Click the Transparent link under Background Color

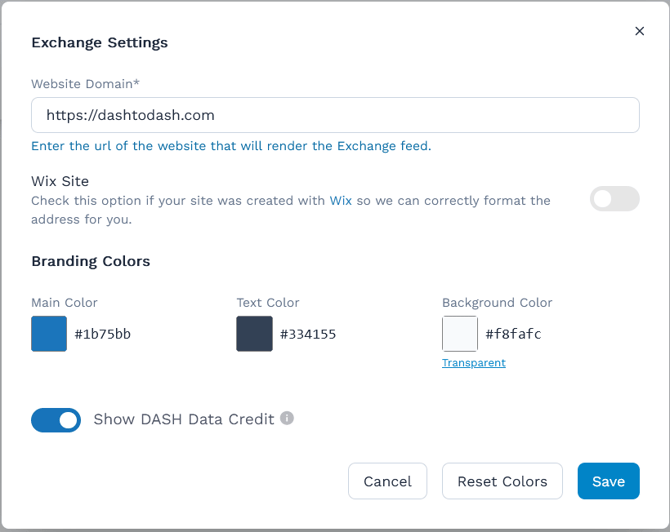[x=474, y=363]
